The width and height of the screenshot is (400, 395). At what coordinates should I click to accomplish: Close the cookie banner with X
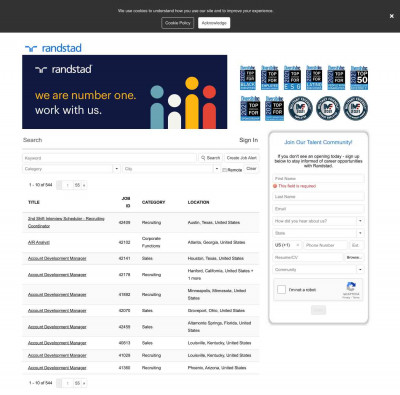pos(391,16)
